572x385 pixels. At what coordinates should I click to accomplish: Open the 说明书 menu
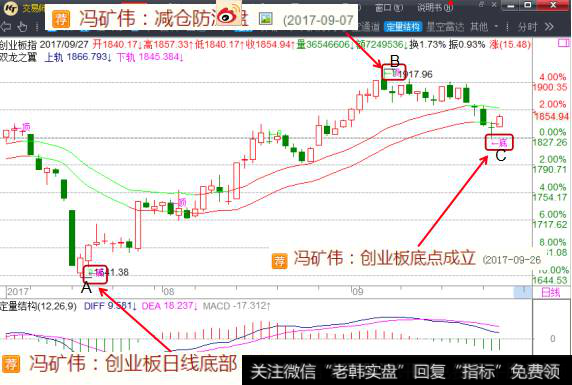[x=434, y=7]
